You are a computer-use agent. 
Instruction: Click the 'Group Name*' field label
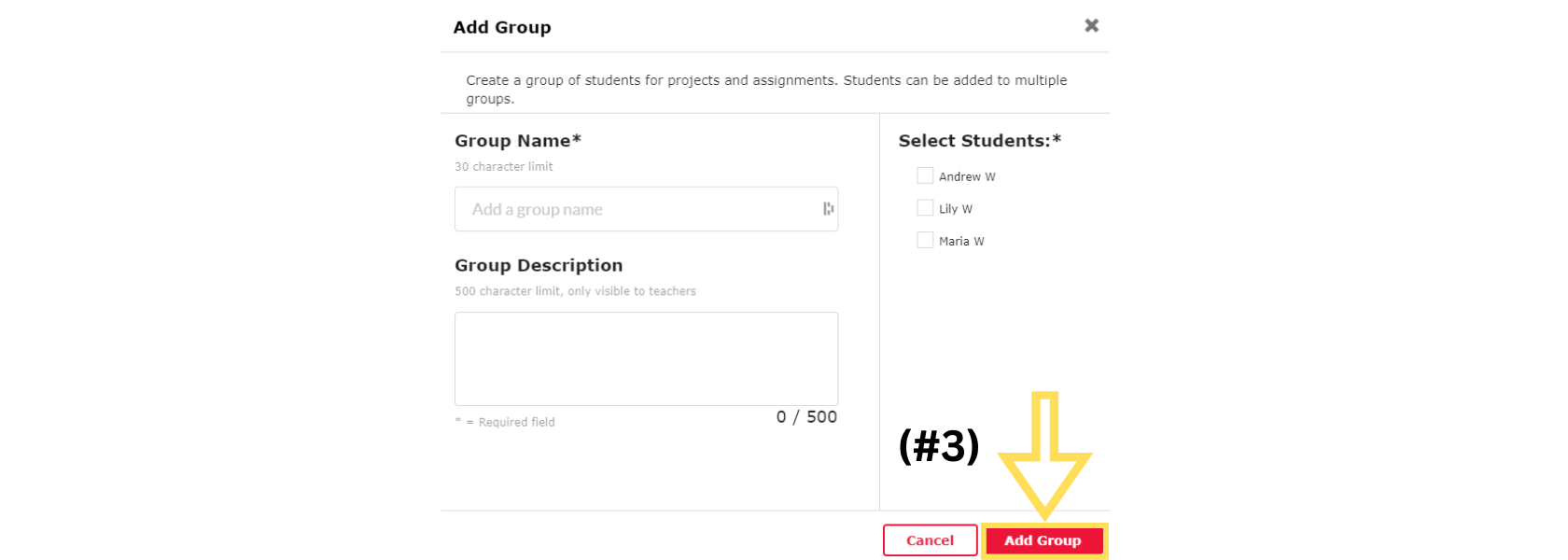(x=518, y=141)
